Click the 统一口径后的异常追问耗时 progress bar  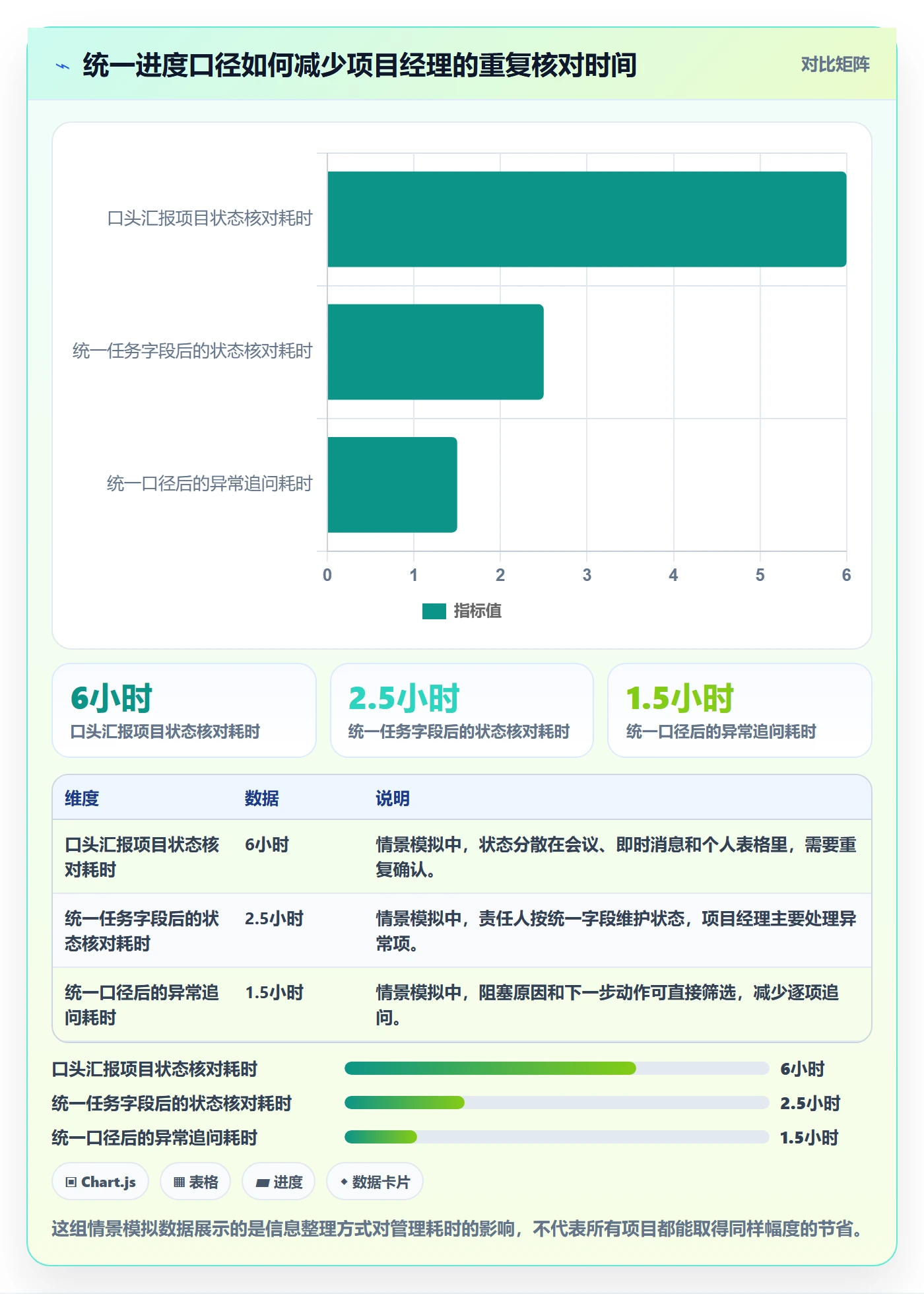coord(556,1137)
